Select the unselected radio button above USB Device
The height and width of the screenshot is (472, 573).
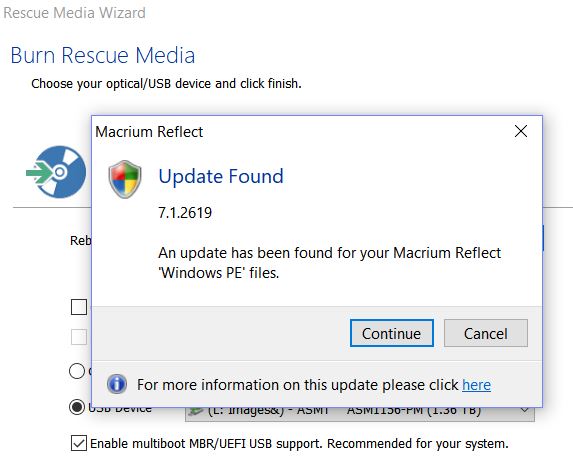coord(77,371)
